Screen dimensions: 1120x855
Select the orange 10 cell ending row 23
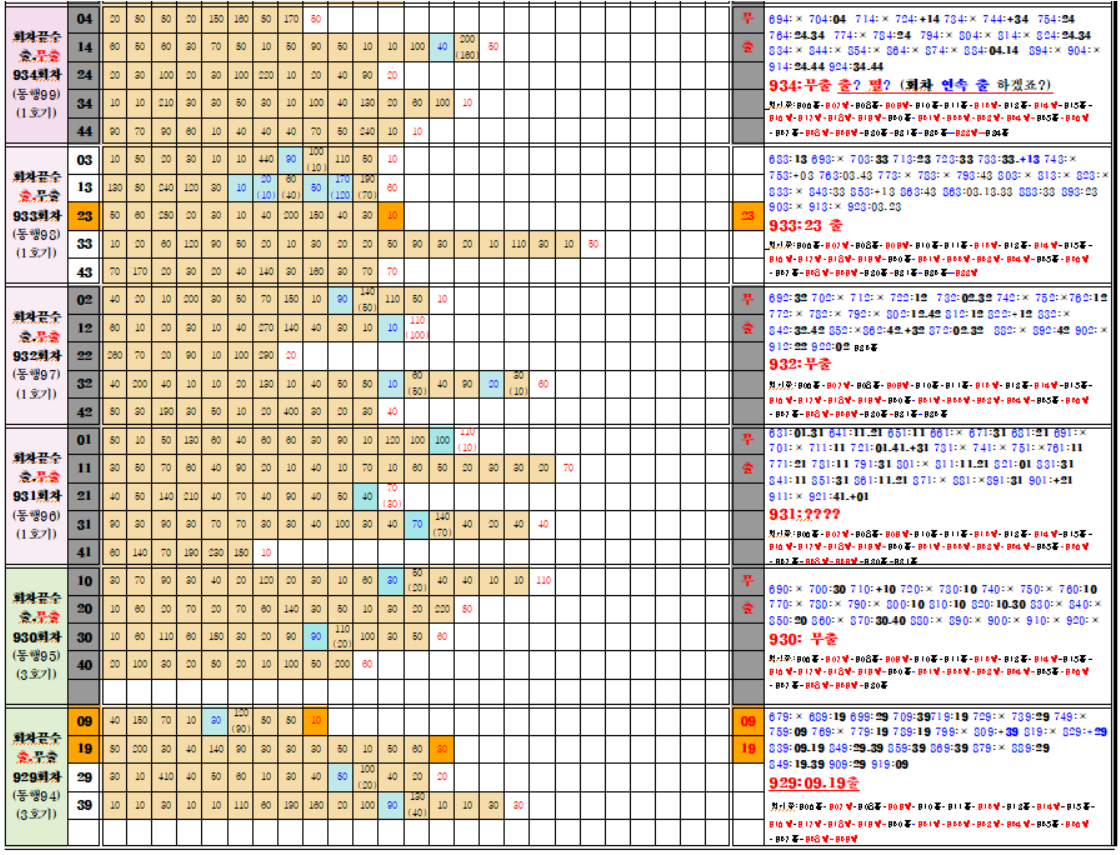point(392,214)
